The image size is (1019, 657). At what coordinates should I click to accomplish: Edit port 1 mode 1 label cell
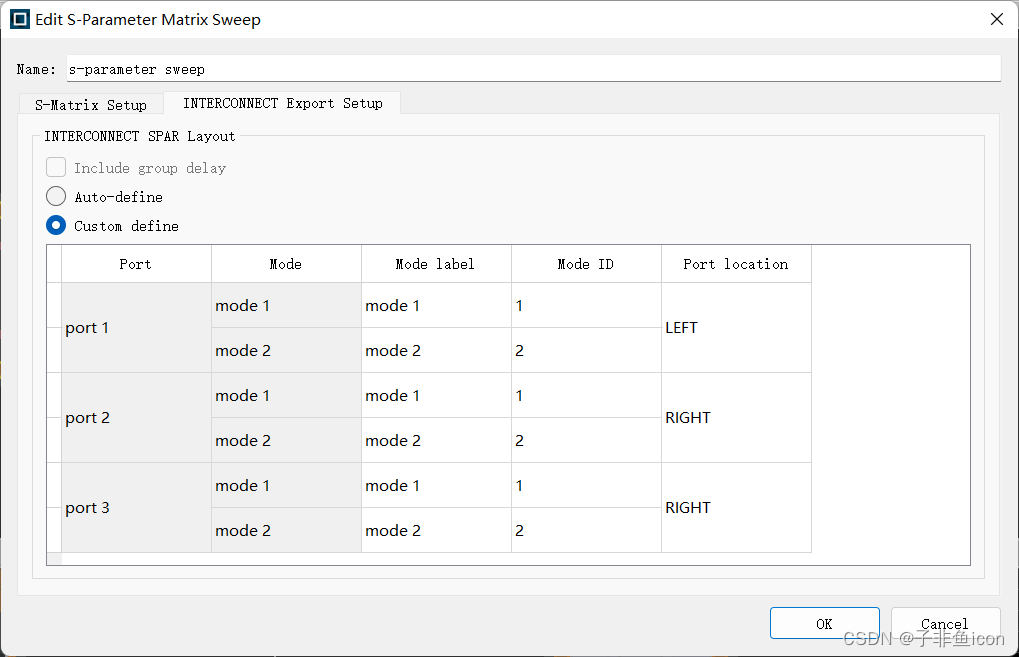(x=436, y=306)
